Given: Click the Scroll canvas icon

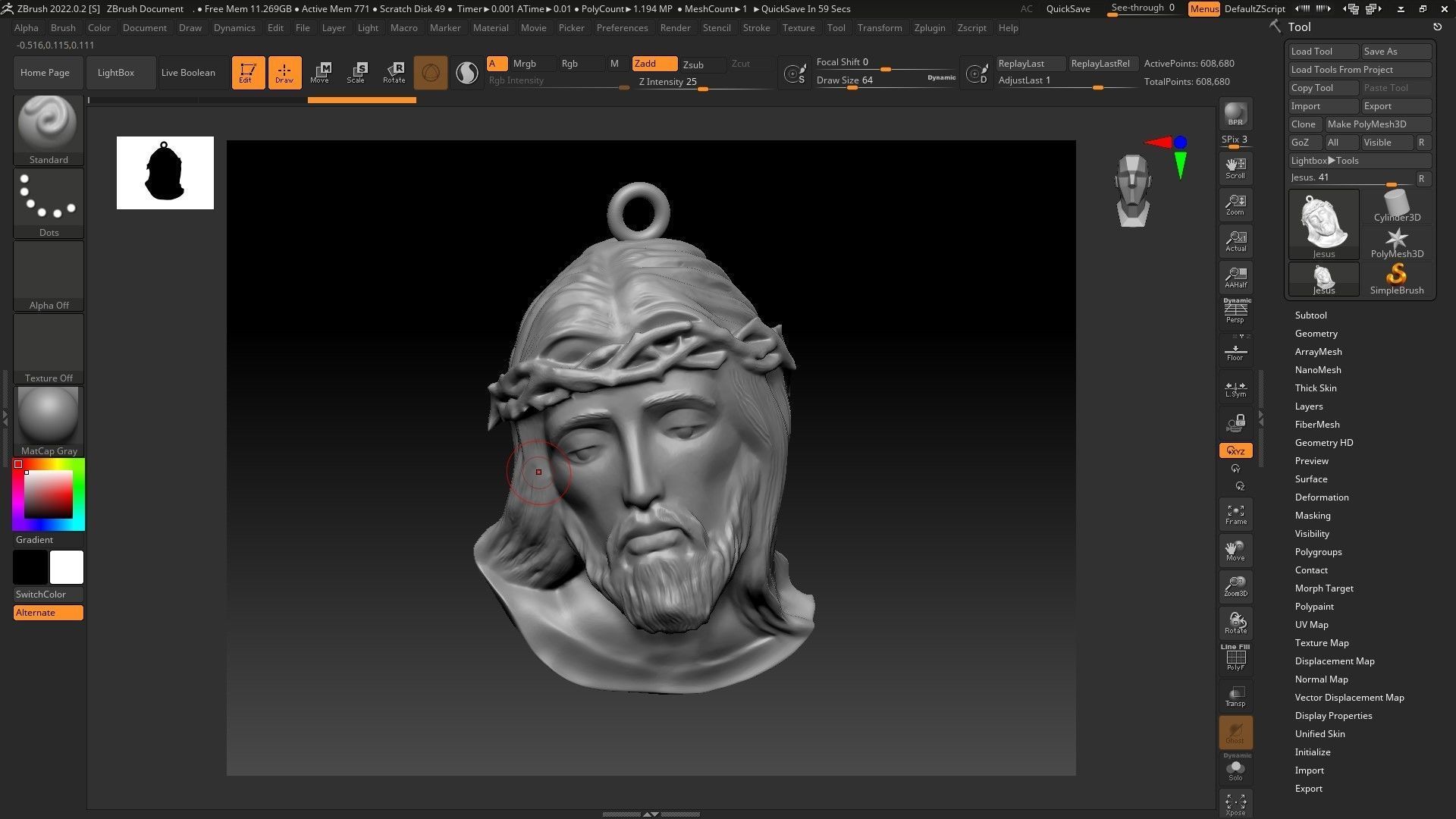Looking at the screenshot, I should click(1235, 168).
